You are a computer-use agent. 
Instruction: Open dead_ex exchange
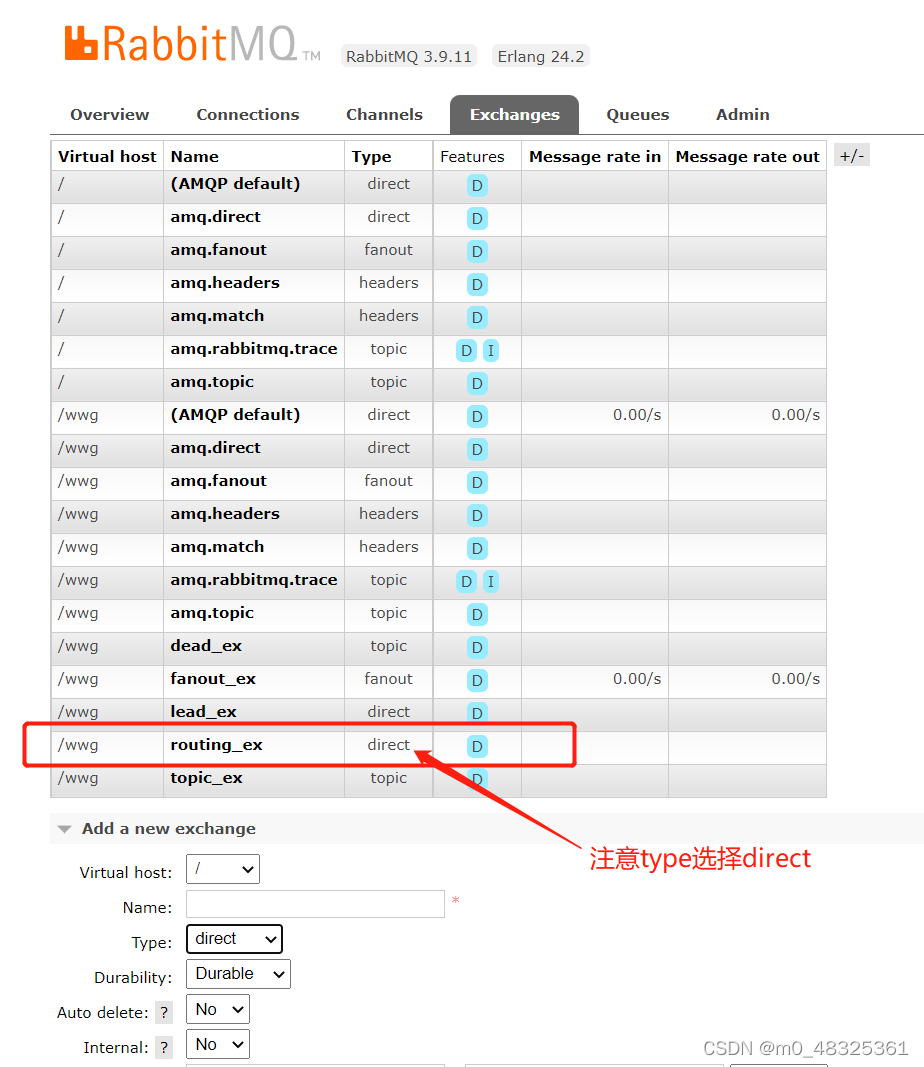click(206, 646)
